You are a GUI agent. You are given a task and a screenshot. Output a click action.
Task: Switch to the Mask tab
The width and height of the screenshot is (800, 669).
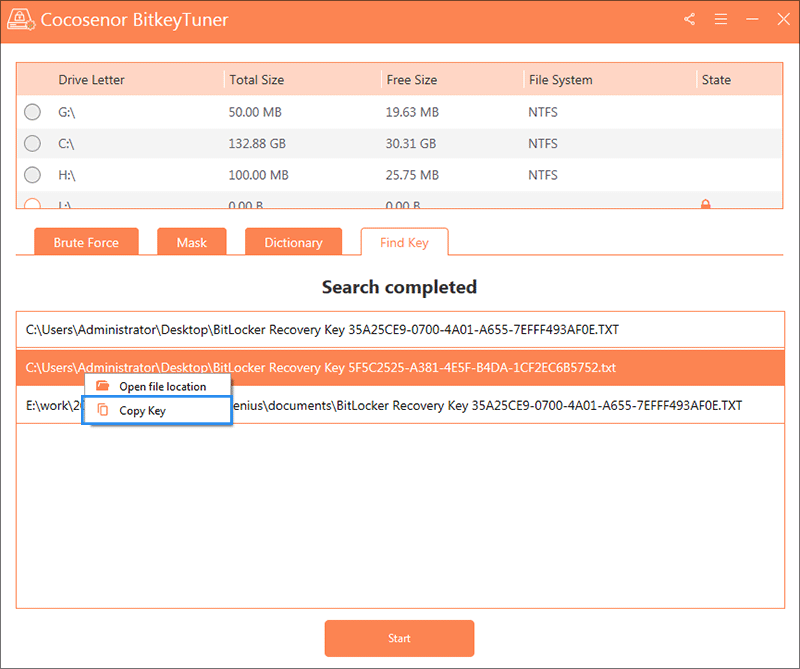click(192, 242)
